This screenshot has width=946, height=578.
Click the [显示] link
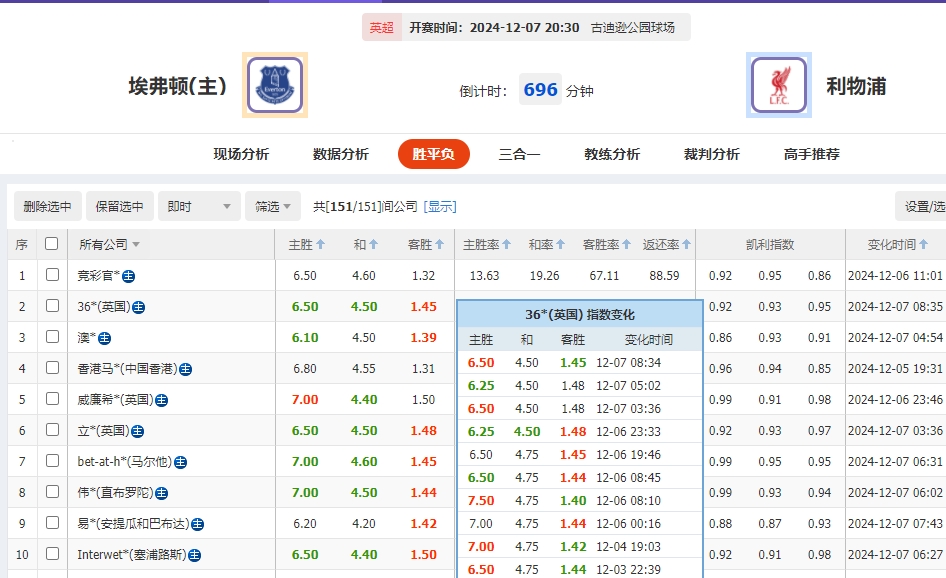coord(440,205)
